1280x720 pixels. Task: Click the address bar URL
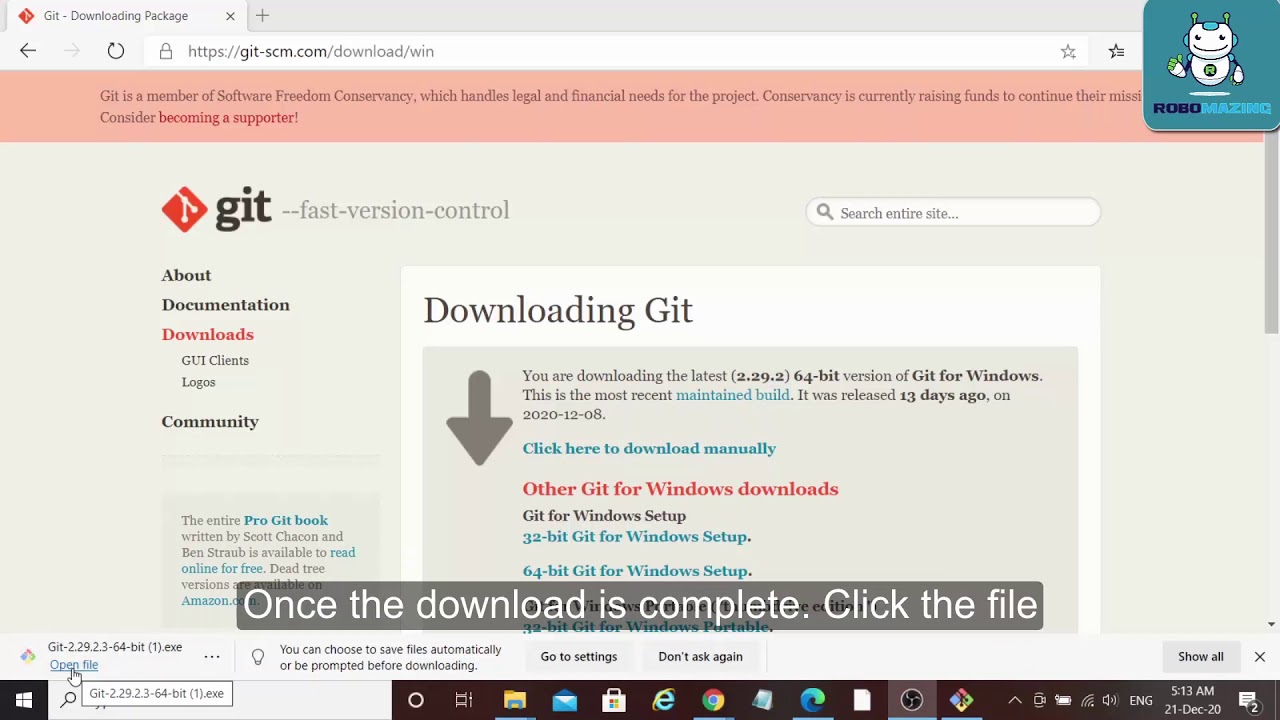tap(311, 51)
